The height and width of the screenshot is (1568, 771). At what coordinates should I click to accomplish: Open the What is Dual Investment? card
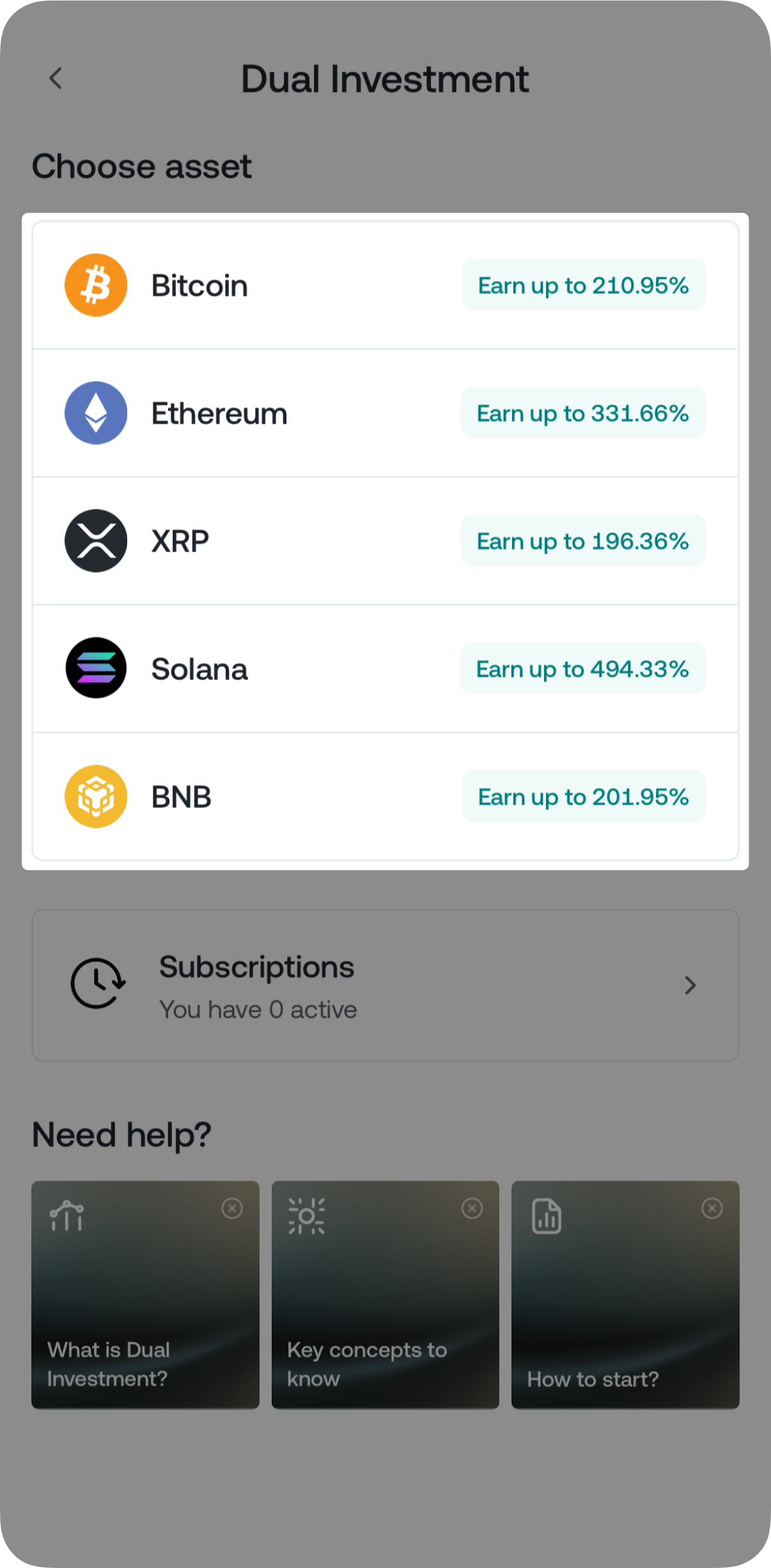[x=146, y=1294]
